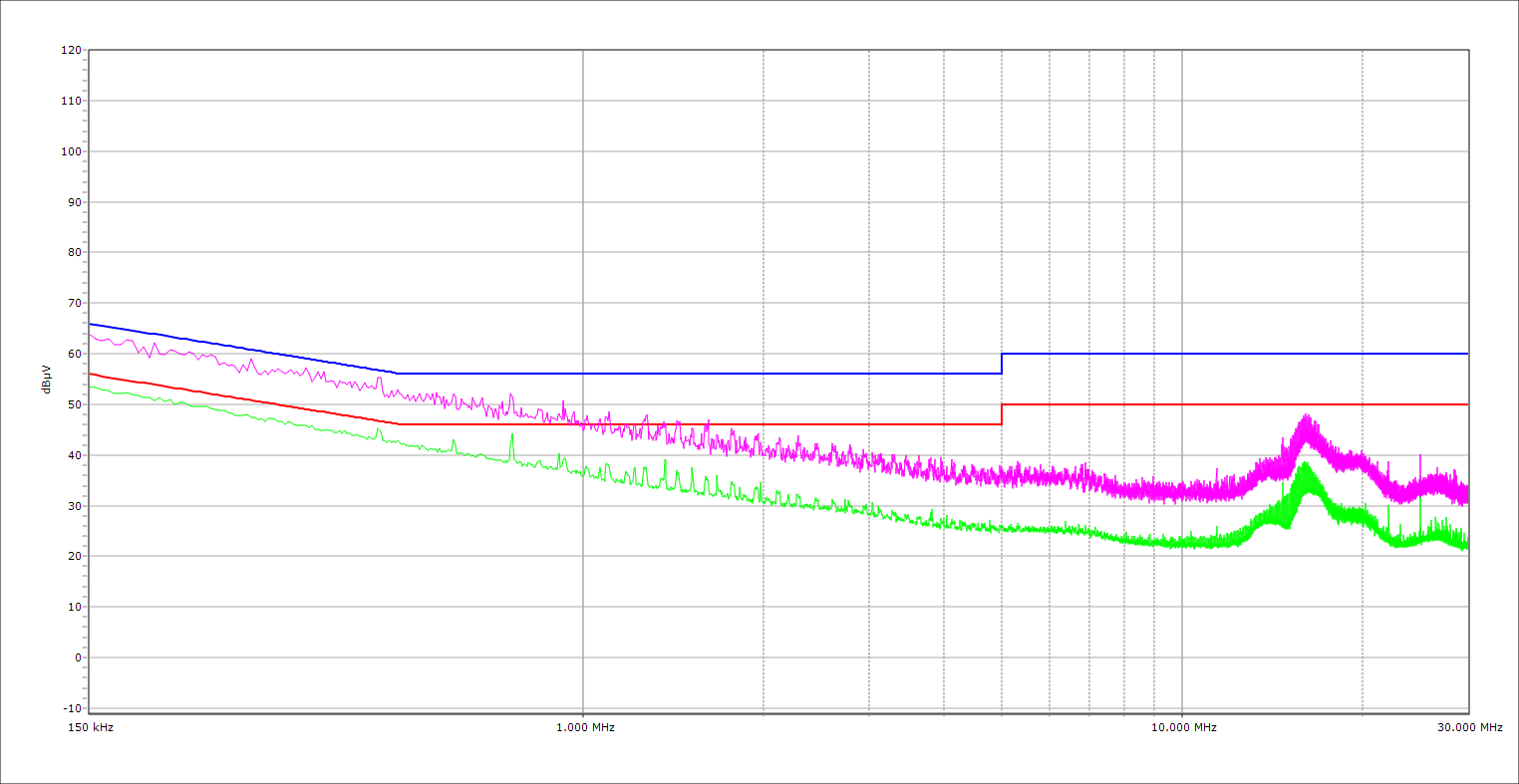Click the tall green spike left of 1 MHz
The height and width of the screenshot is (784, 1519).
(512, 435)
